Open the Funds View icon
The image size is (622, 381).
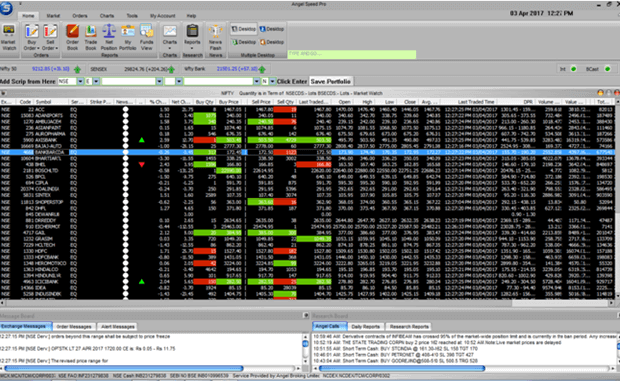tap(146, 37)
